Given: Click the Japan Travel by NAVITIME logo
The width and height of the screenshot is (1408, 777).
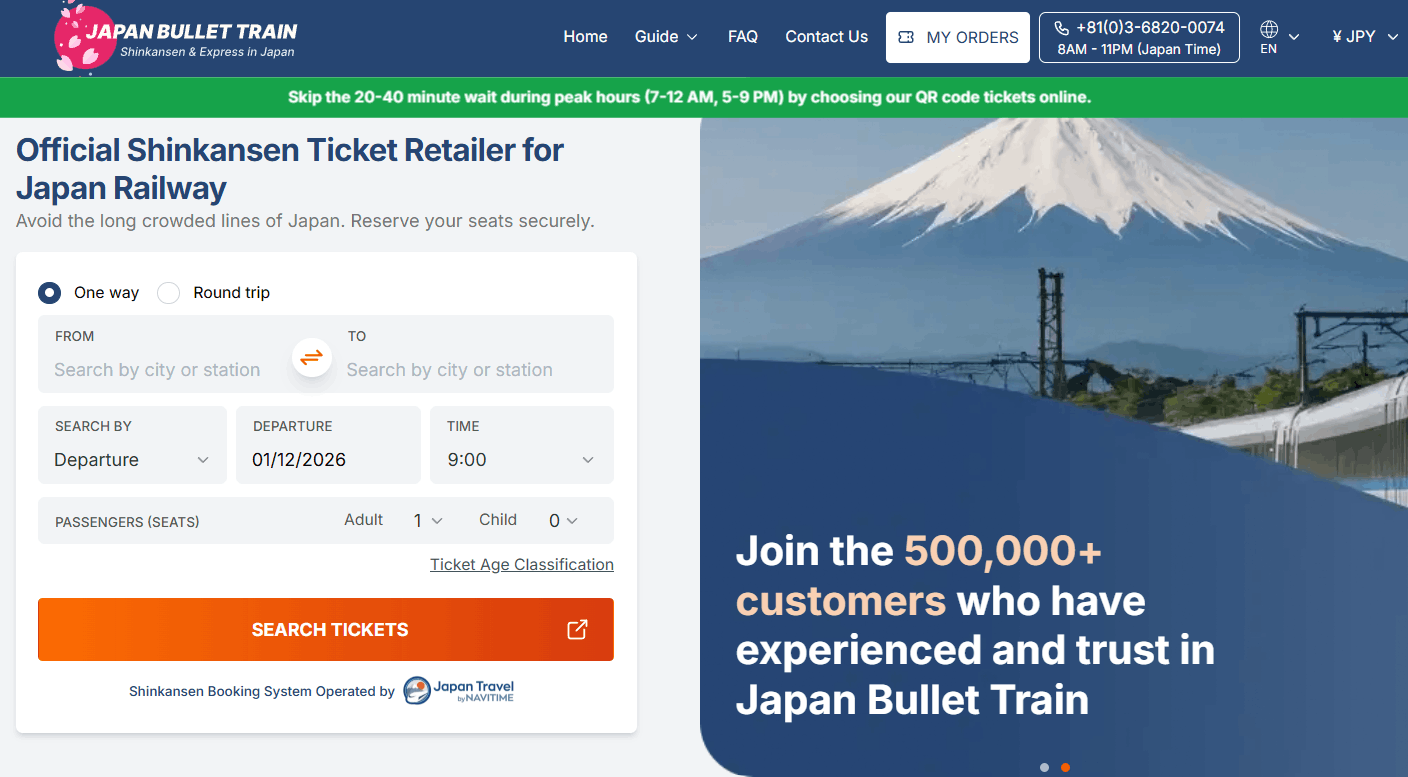Looking at the screenshot, I should click(x=458, y=690).
